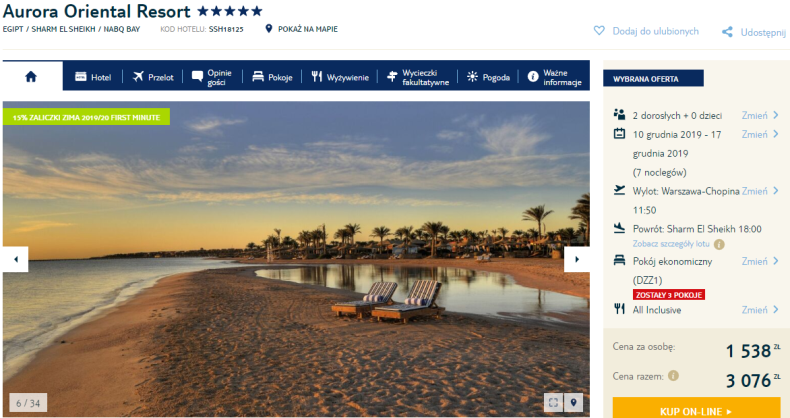Change travel dates via Zmień
This screenshot has height=418, width=790.
click(760, 134)
